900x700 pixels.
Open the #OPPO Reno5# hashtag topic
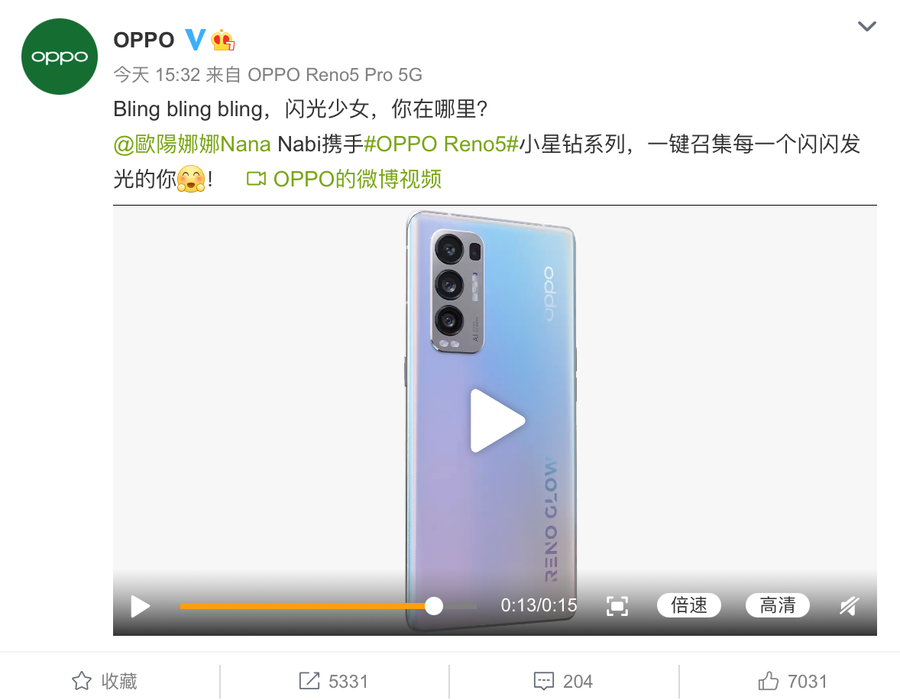(x=441, y=144)
